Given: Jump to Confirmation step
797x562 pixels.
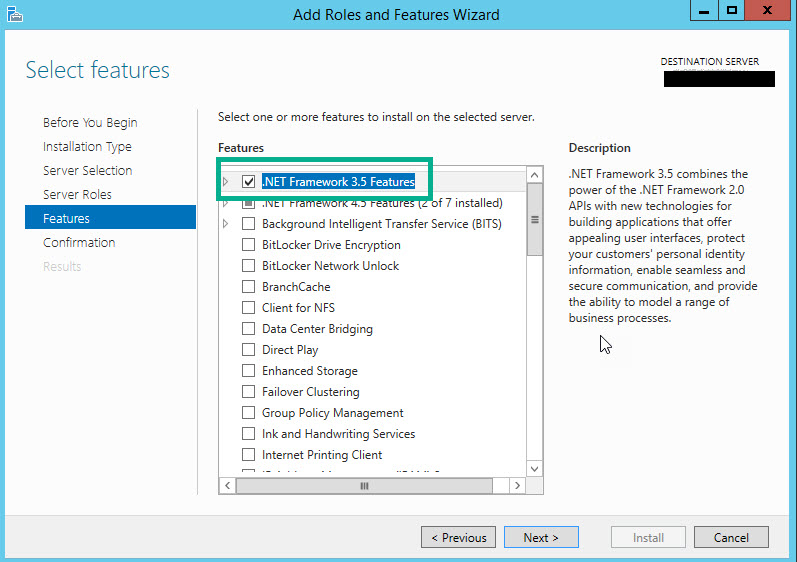Looking at the screenshot, I should click(79, 242).
